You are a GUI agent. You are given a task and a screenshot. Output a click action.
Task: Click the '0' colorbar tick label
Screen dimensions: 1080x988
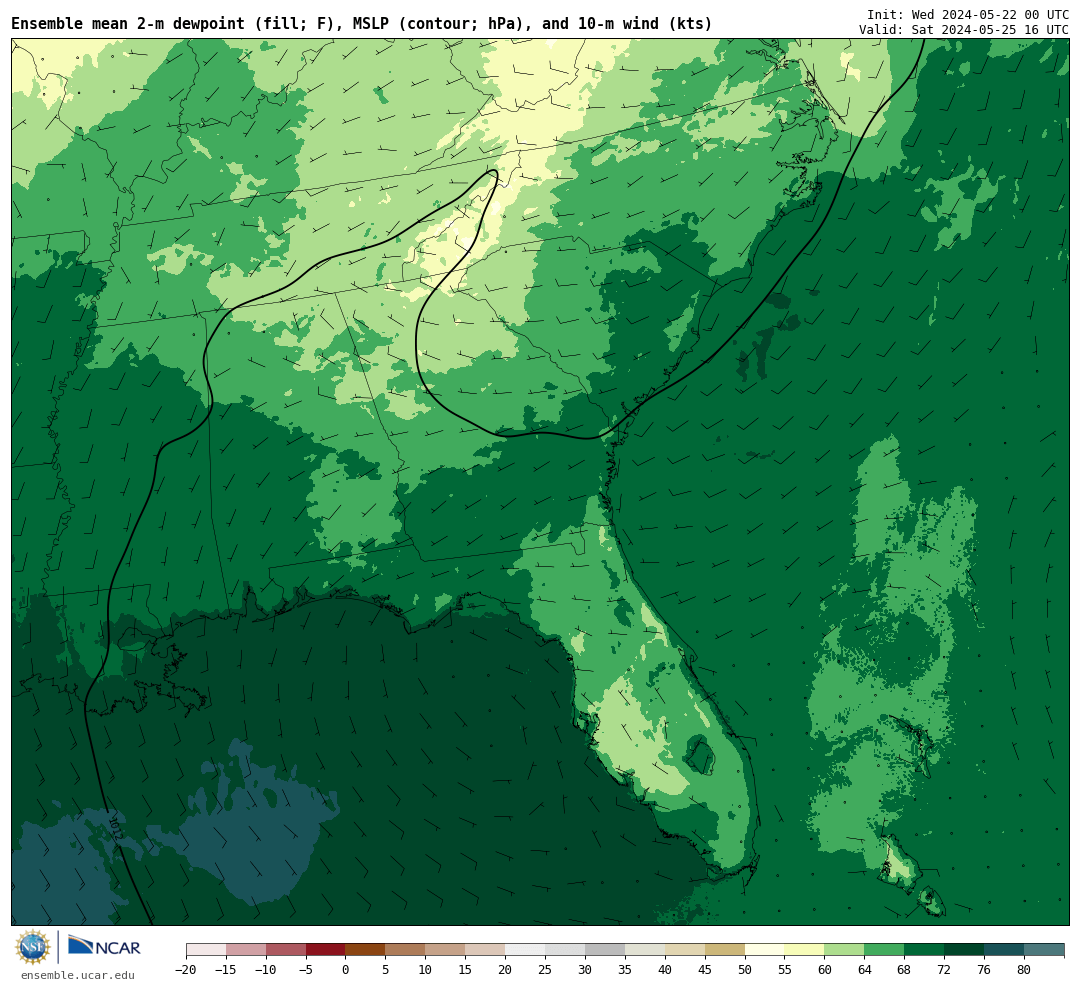(x=346, y=970)
